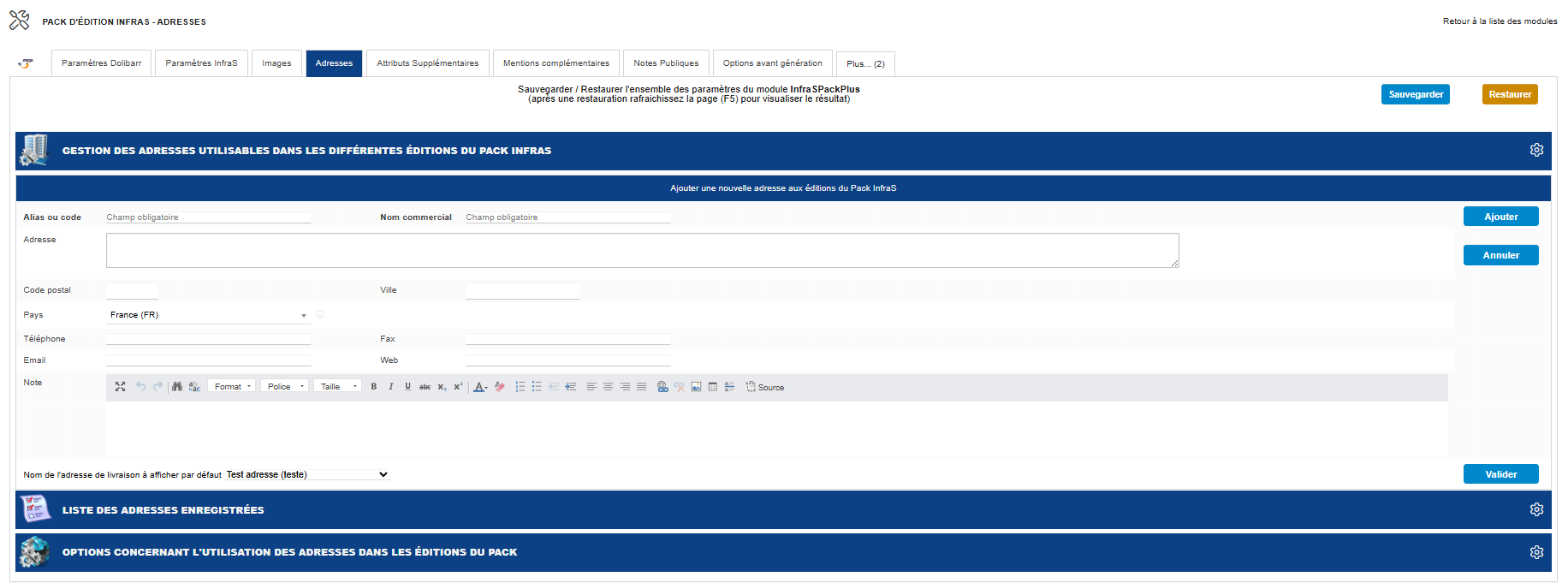Toggle bold formatting

[374, 387]
